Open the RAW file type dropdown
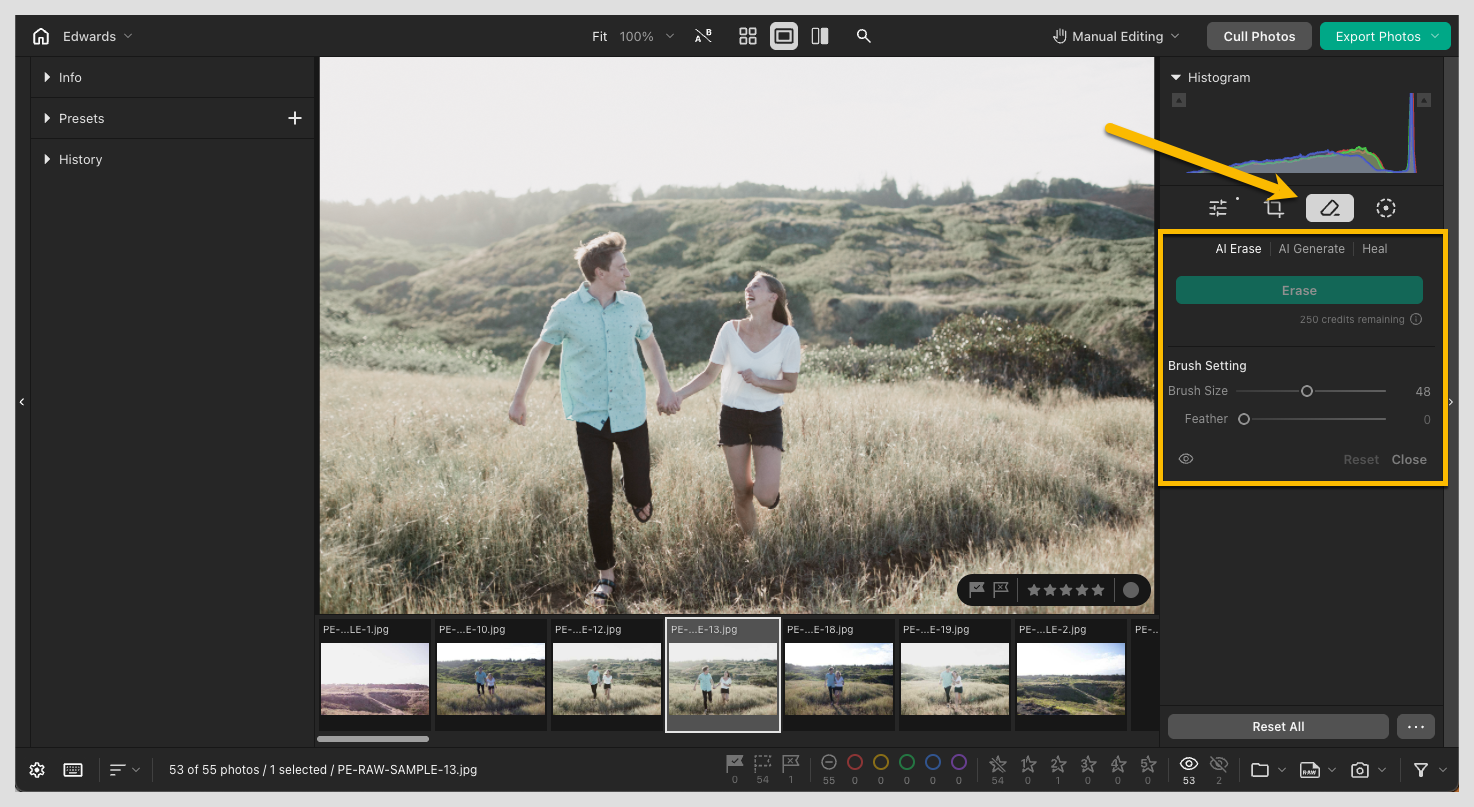Image resolution: width=1474 pixels, height=807 pixels. [x=1317, y=770]
